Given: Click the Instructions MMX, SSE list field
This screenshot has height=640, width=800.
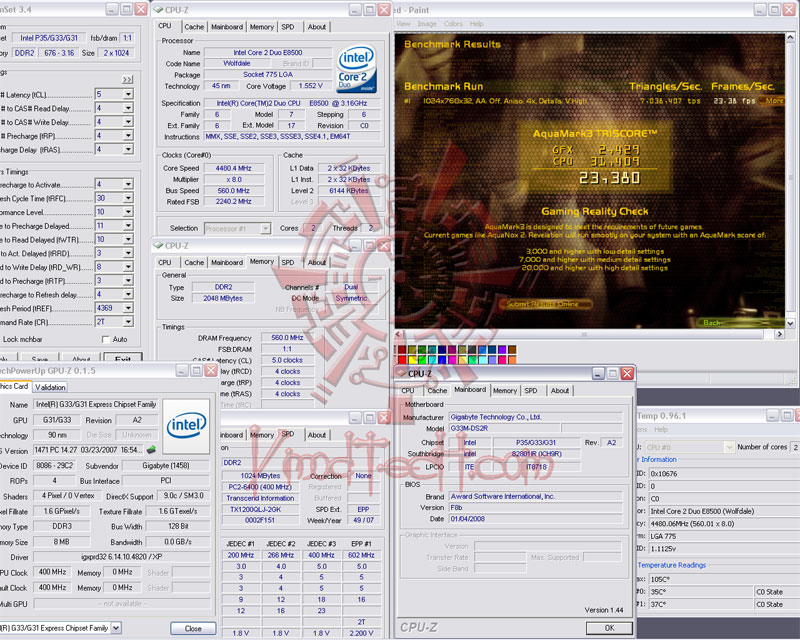Looking at the screenshot, I should [x=292, y=136].
